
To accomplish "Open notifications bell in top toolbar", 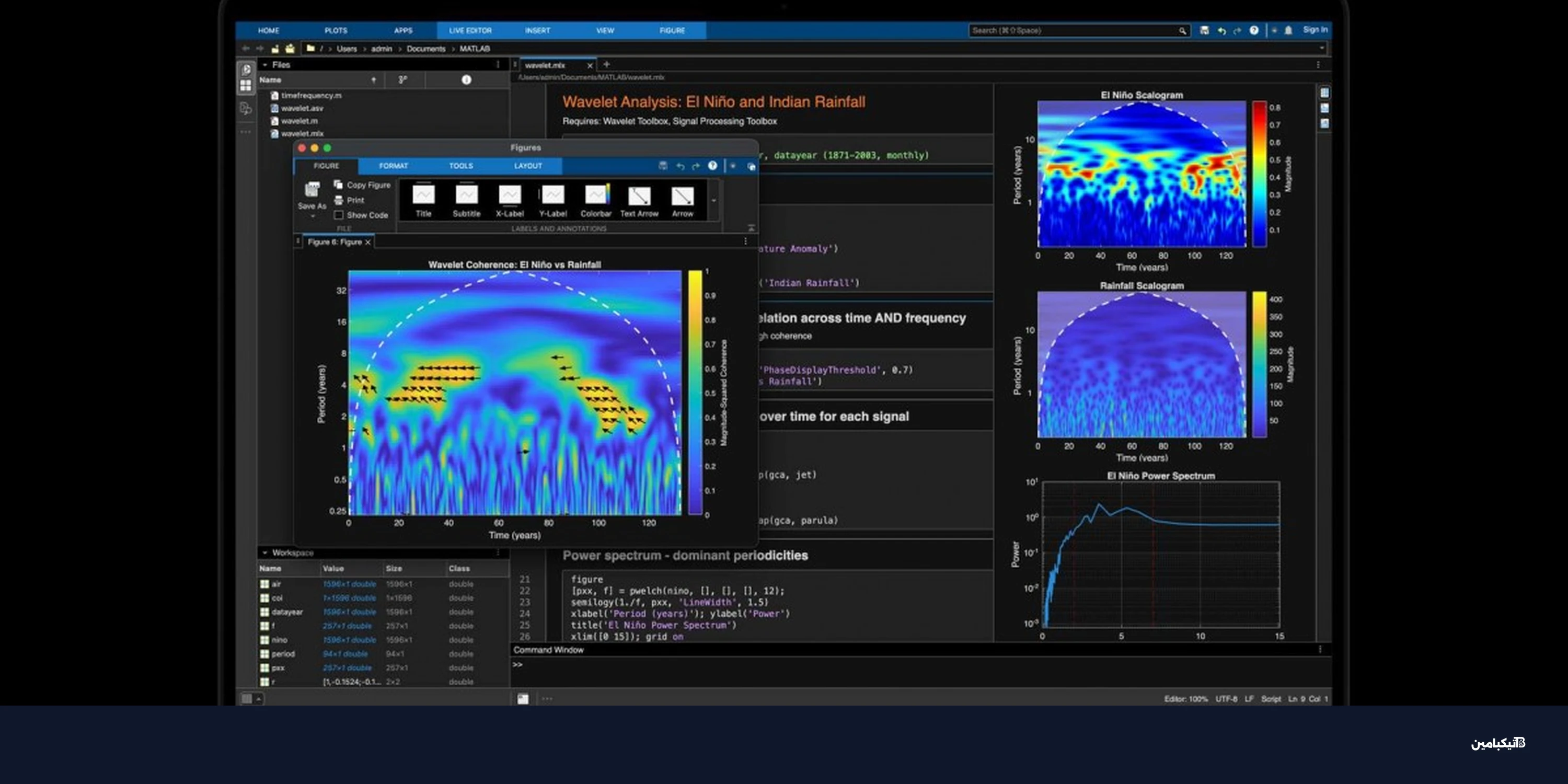I will tap(1288, 30).
